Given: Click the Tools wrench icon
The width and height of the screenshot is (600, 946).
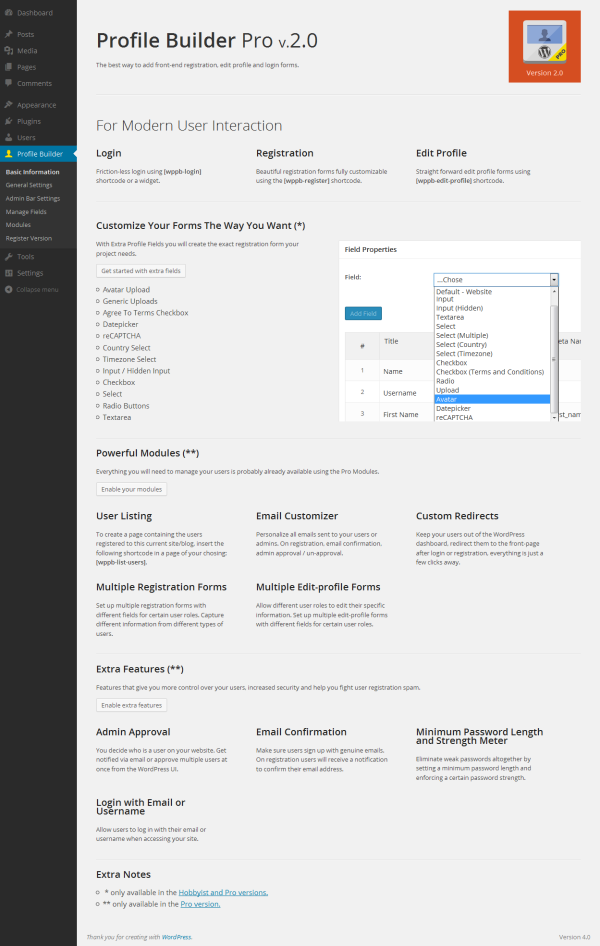Looking at the screenshot, I should pos(8,256).
